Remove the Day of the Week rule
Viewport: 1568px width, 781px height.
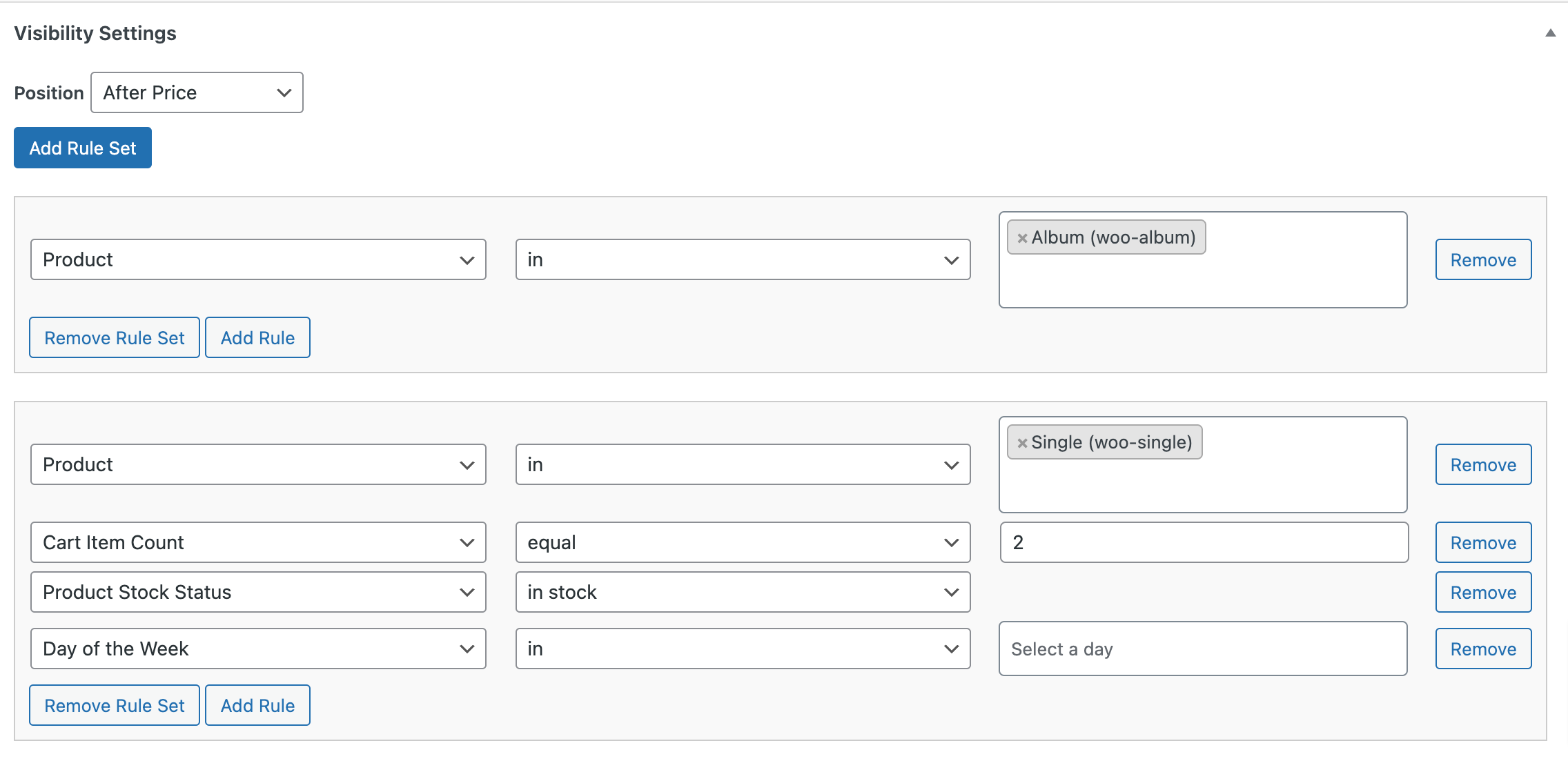pos(1483,649)
